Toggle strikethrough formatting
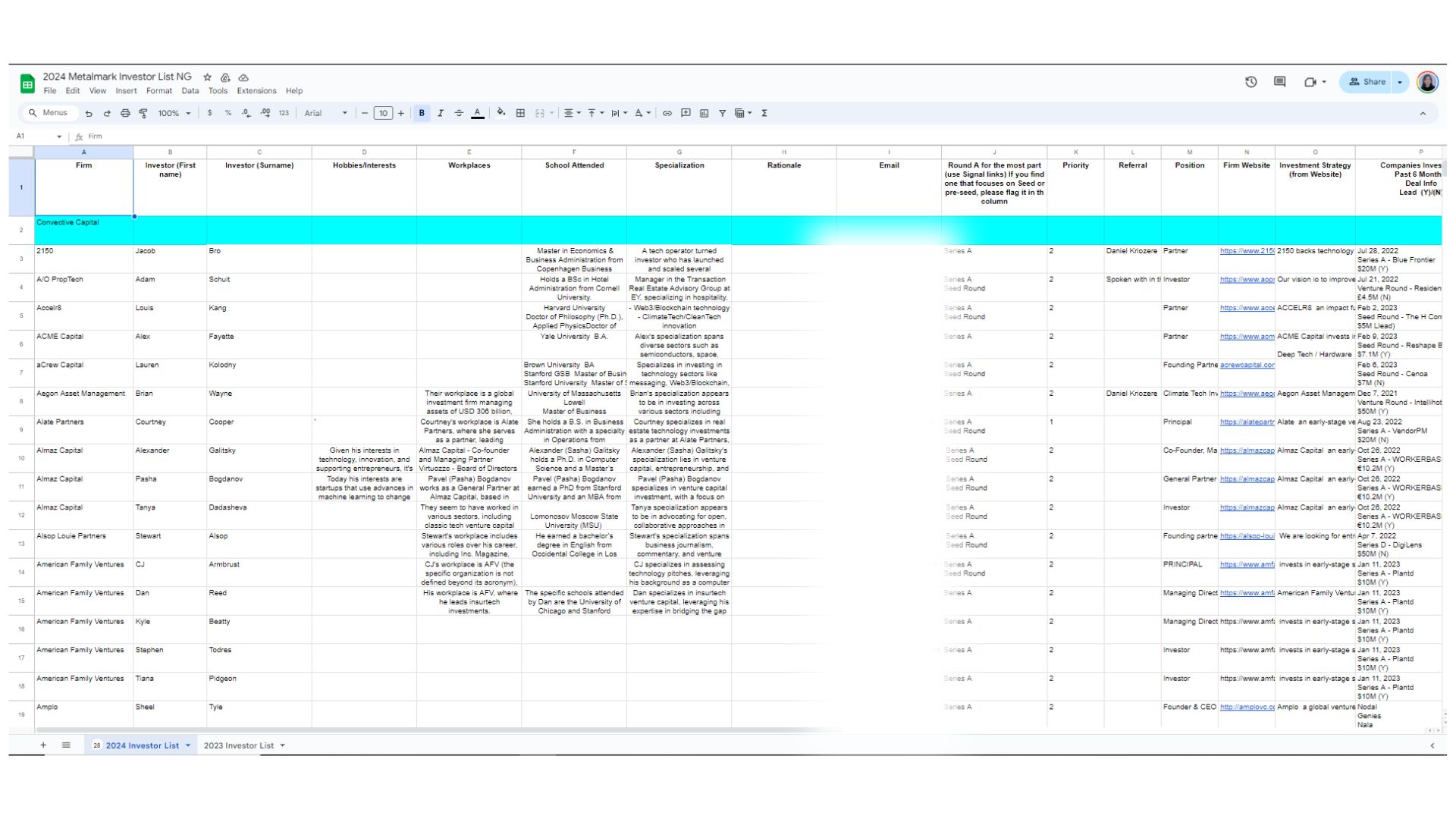 (x=459, y=114)
